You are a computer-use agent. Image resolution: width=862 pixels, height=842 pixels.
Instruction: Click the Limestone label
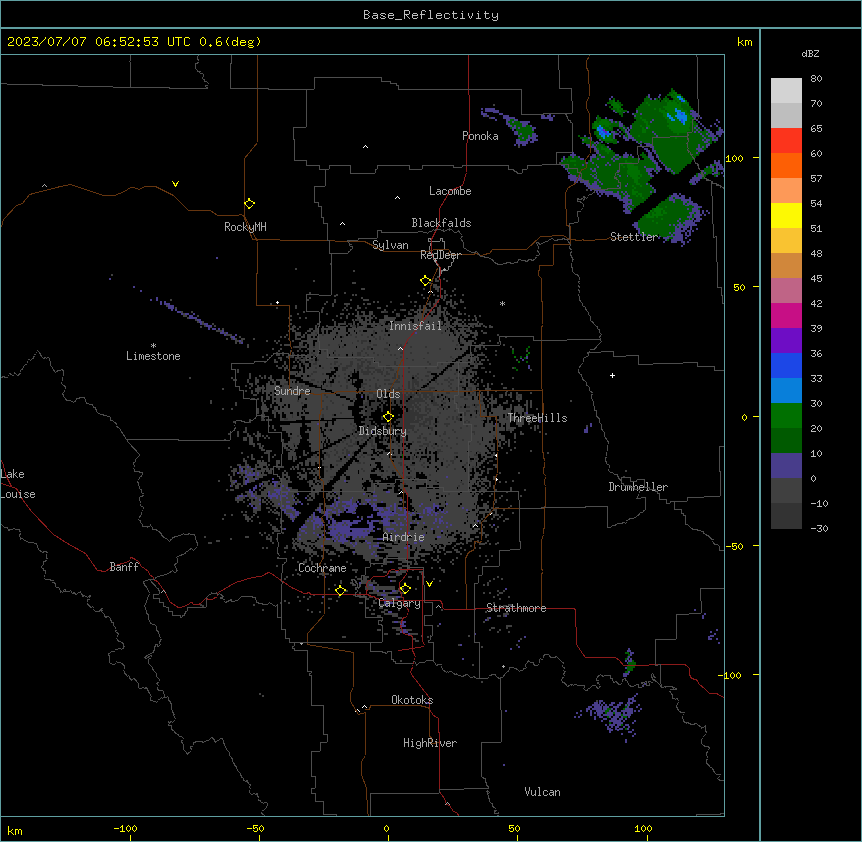pos(153,356)
